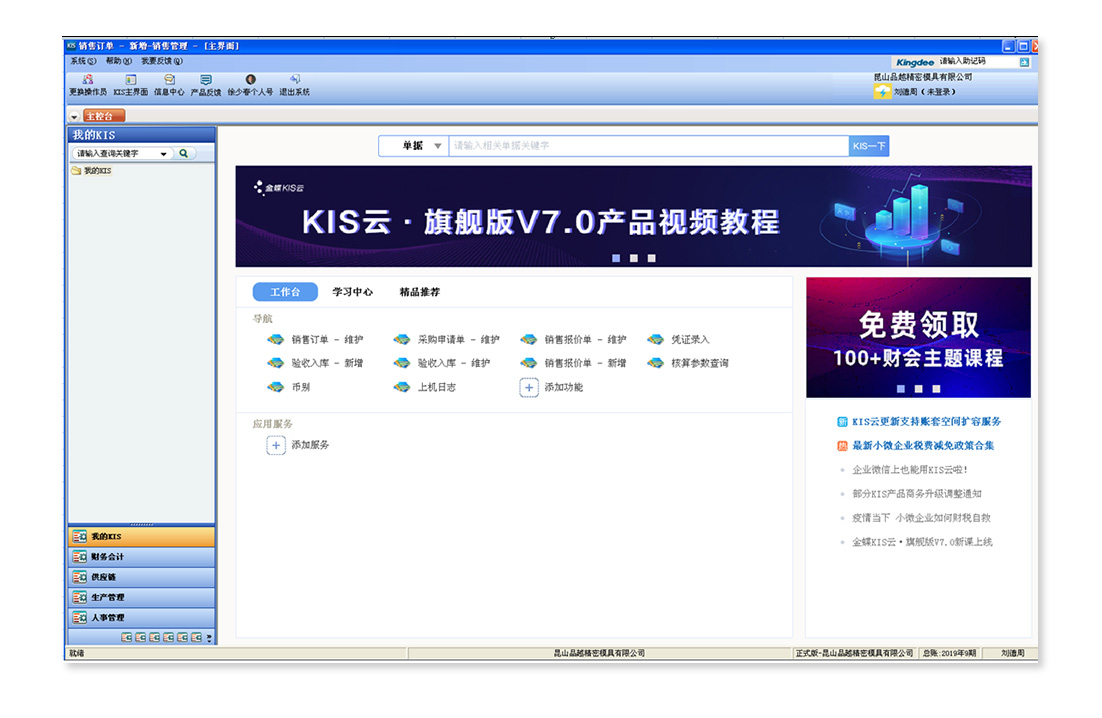Screen dimensions: 1102x718
Task: Click the 添加功能 plus icon
Action: (x=529, y=387)
